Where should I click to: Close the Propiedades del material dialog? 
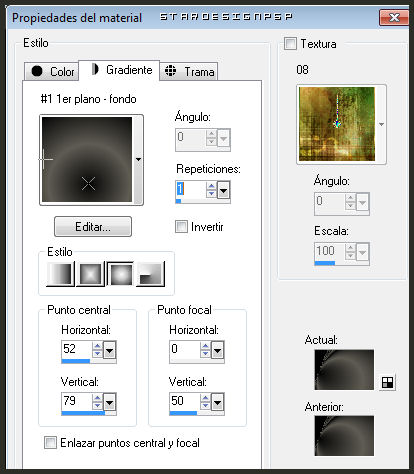[394, 17]
